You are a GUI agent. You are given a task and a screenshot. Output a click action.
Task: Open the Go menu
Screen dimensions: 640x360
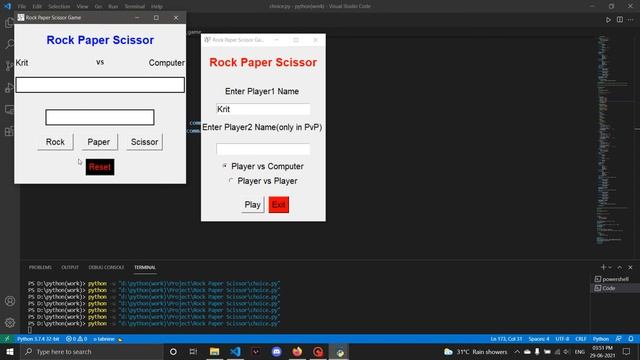pyautogui.click(x=98, y=7)
